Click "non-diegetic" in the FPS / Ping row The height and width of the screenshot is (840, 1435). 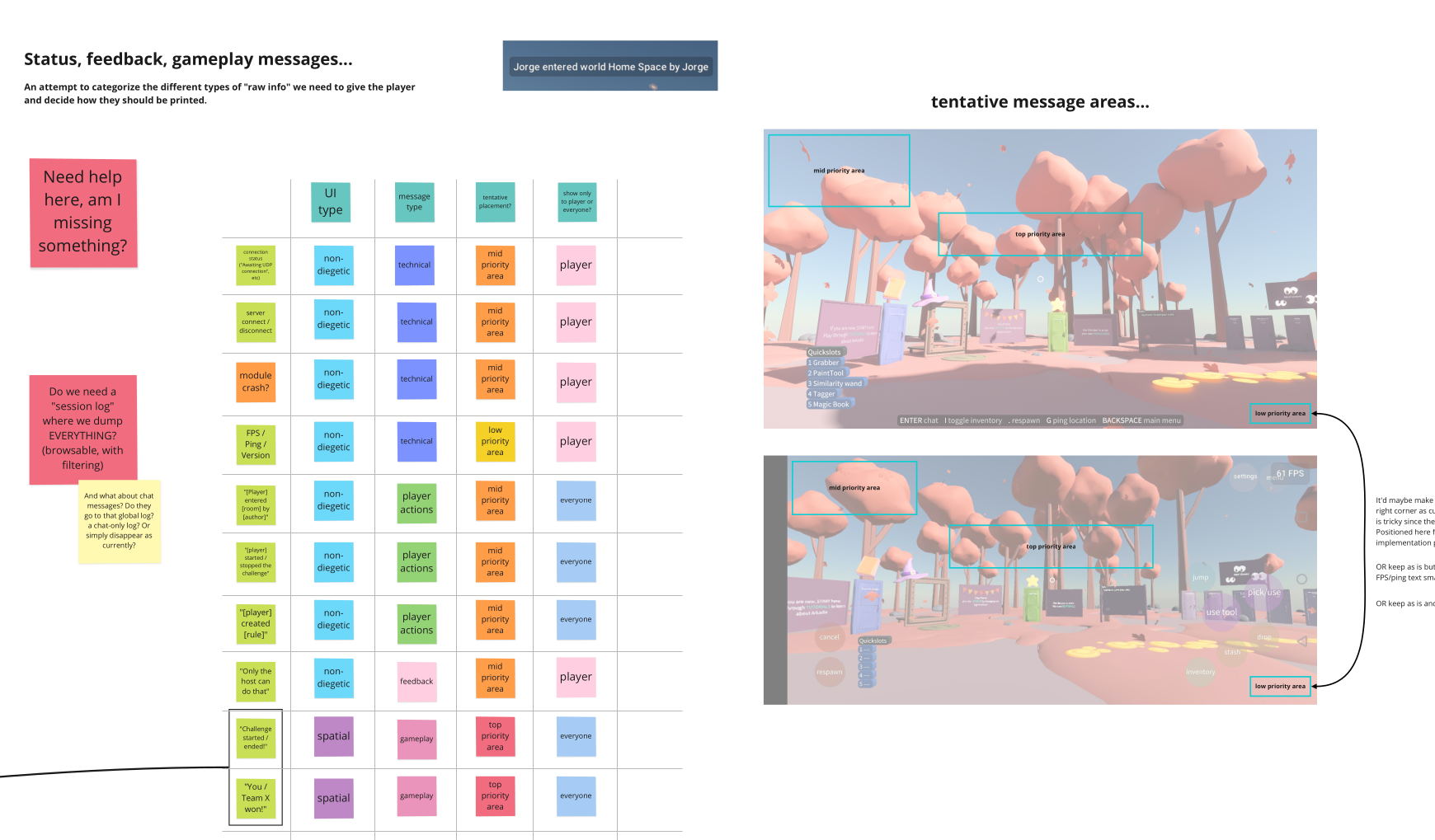tap(333, 442)
